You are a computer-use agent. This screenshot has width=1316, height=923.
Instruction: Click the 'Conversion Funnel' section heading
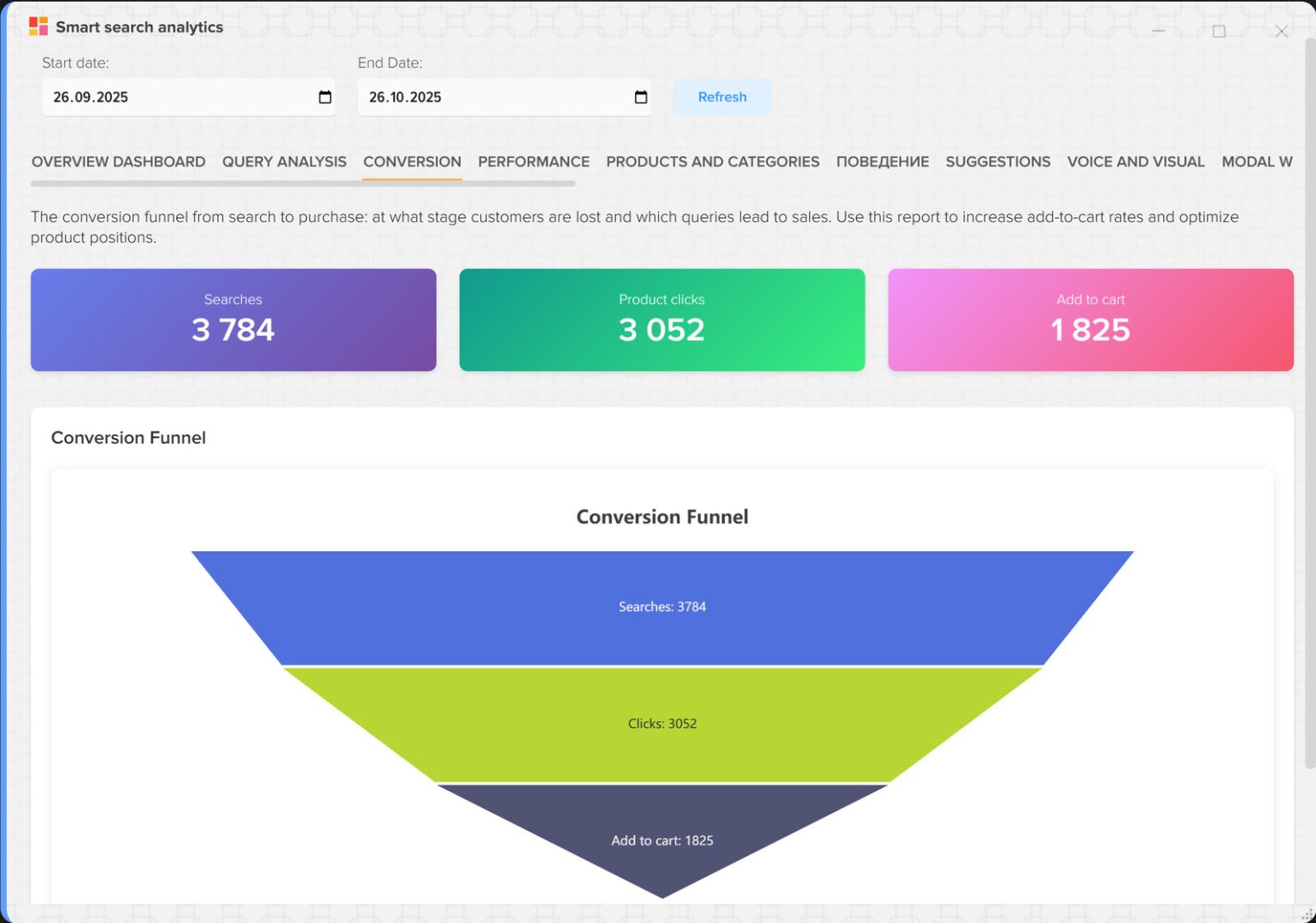[x=128, y=438]
